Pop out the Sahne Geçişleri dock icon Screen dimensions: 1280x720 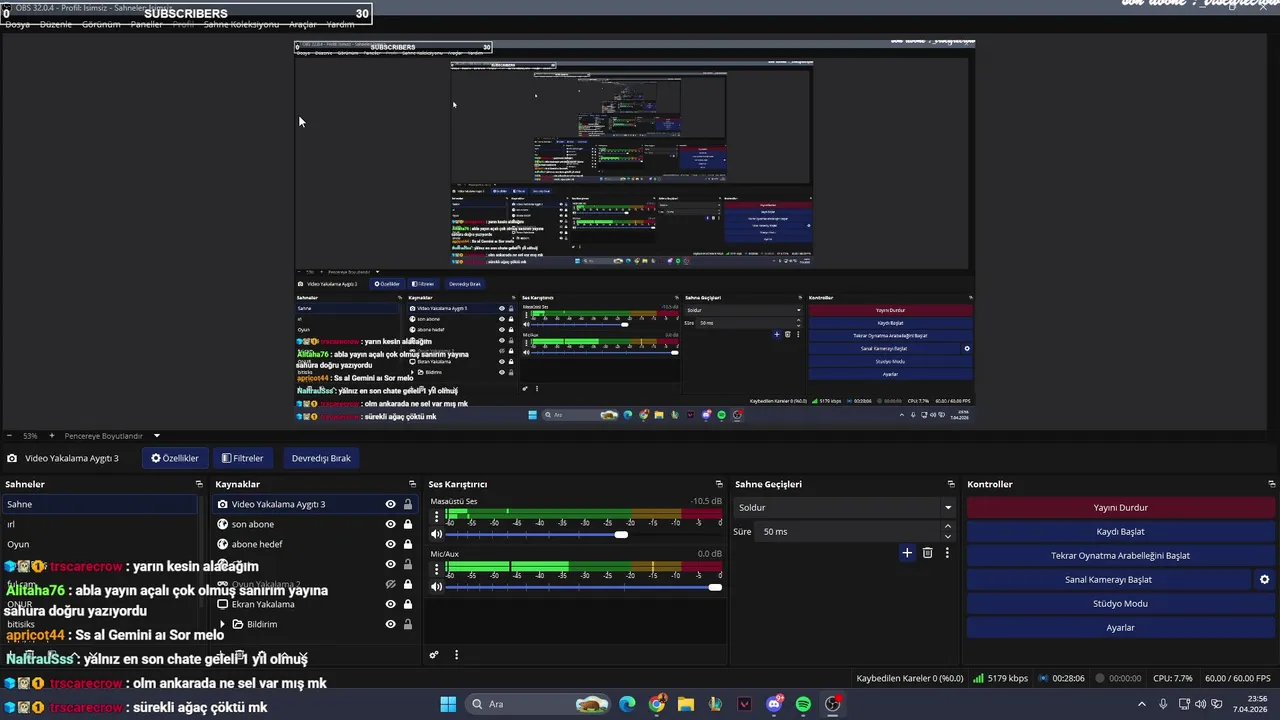pos(951,484)
